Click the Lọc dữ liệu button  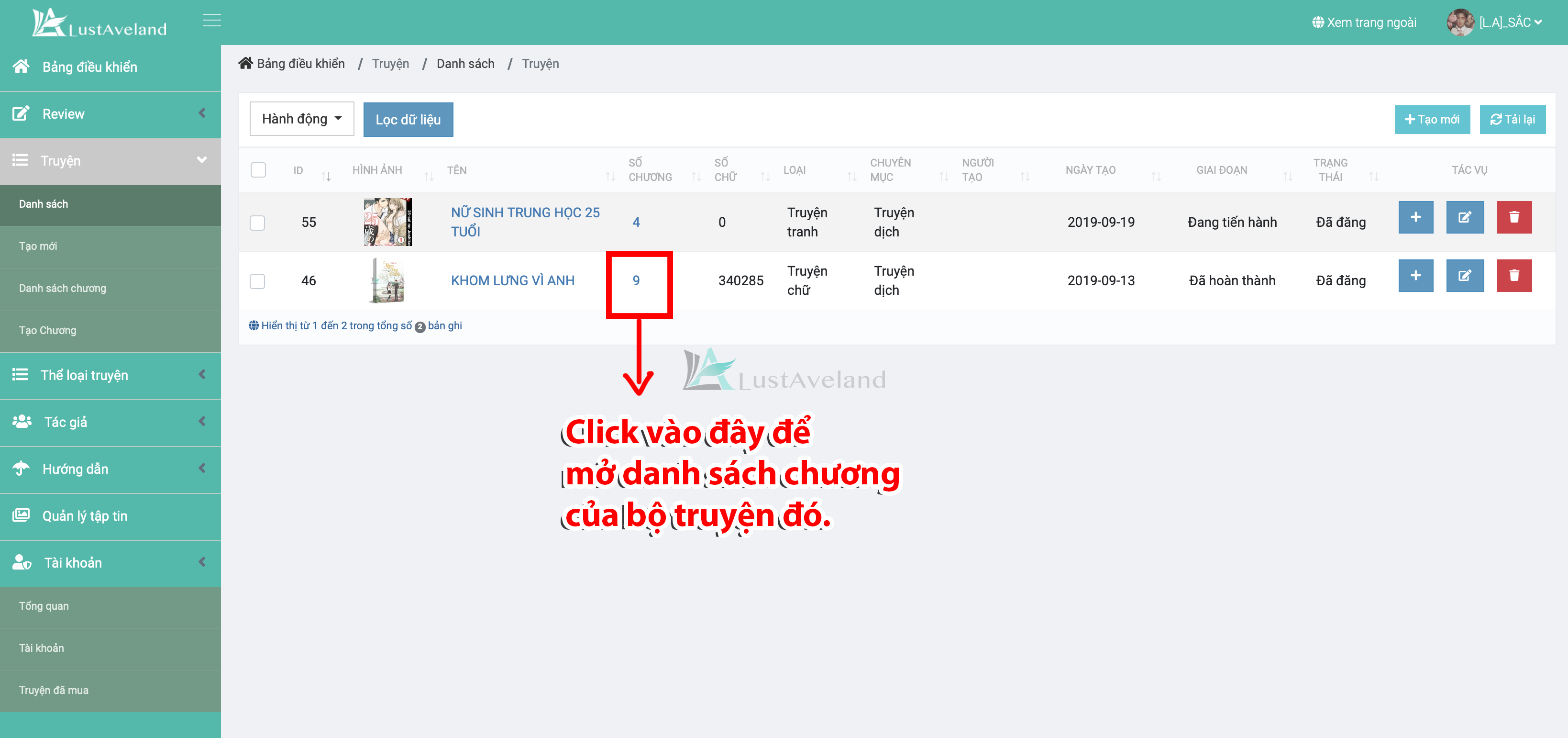click(x=408, y=119)
